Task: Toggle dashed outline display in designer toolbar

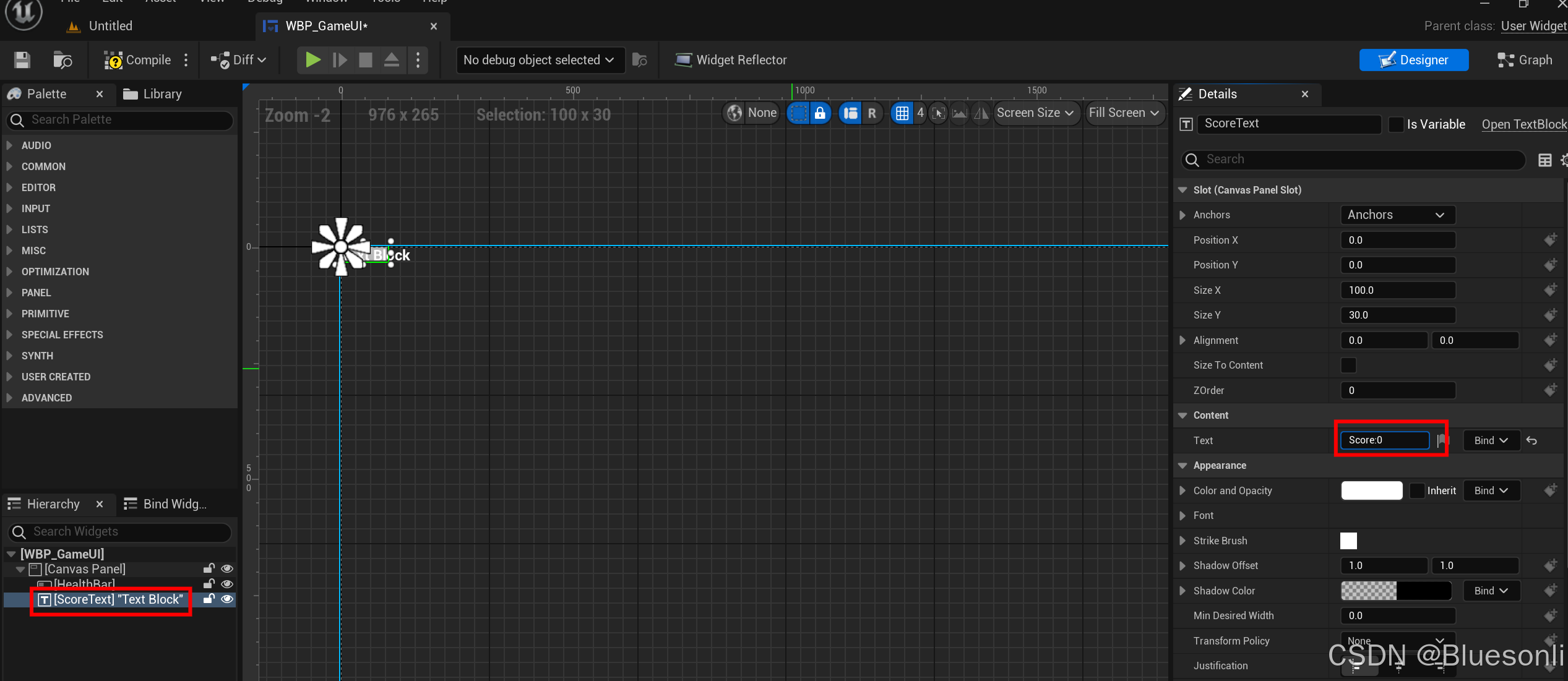Action: pos(798,113)
